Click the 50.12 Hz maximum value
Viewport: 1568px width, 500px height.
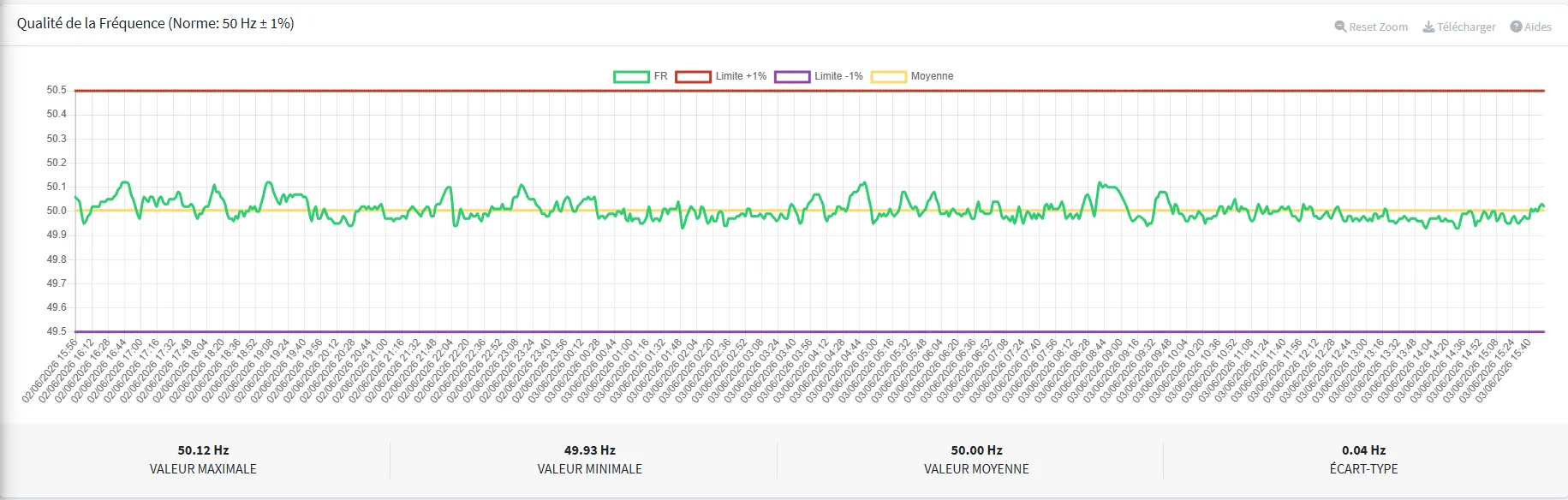pyautogui.click(x=203, y=450)
